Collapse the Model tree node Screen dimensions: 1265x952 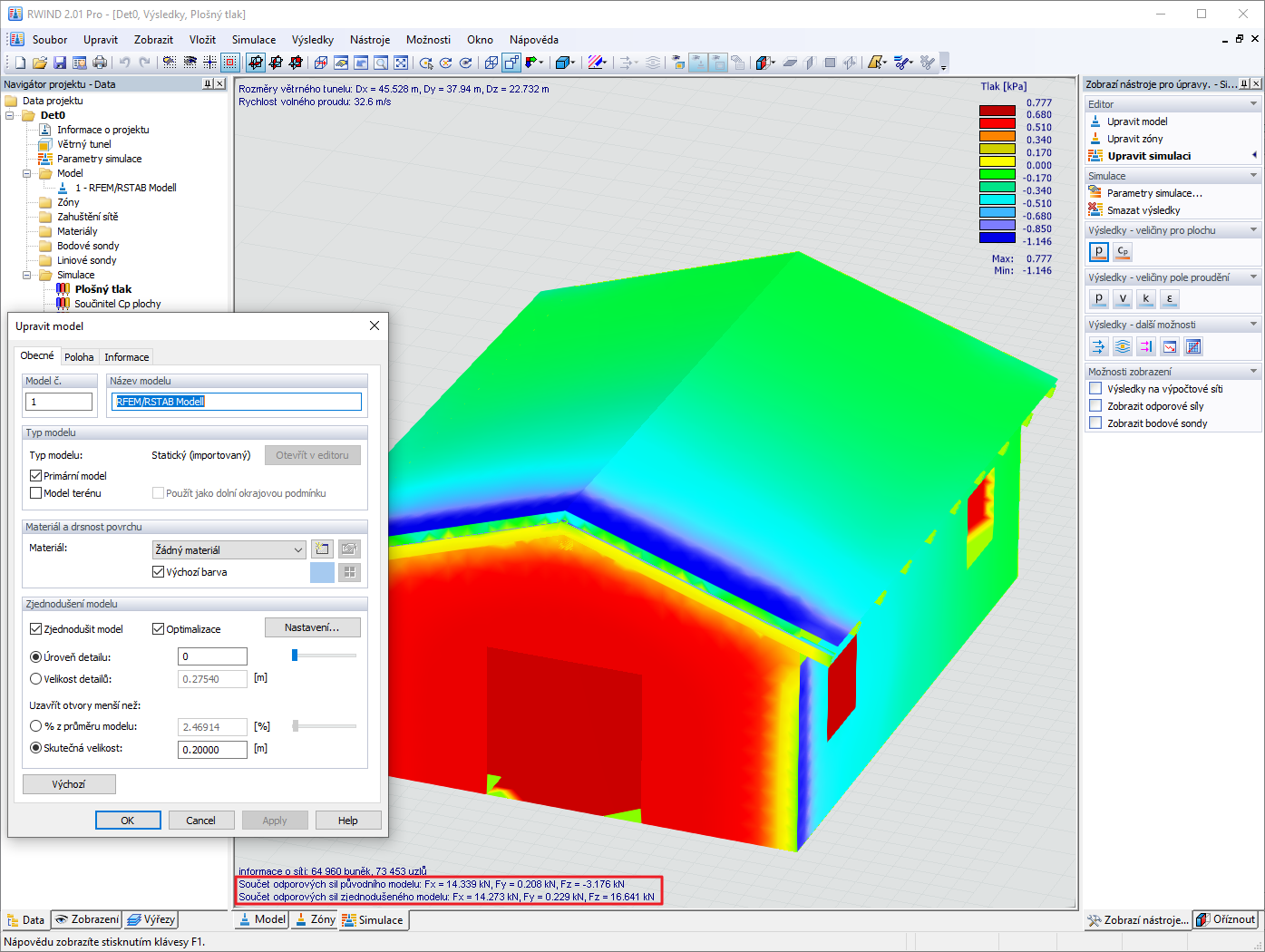click(27, 173)
